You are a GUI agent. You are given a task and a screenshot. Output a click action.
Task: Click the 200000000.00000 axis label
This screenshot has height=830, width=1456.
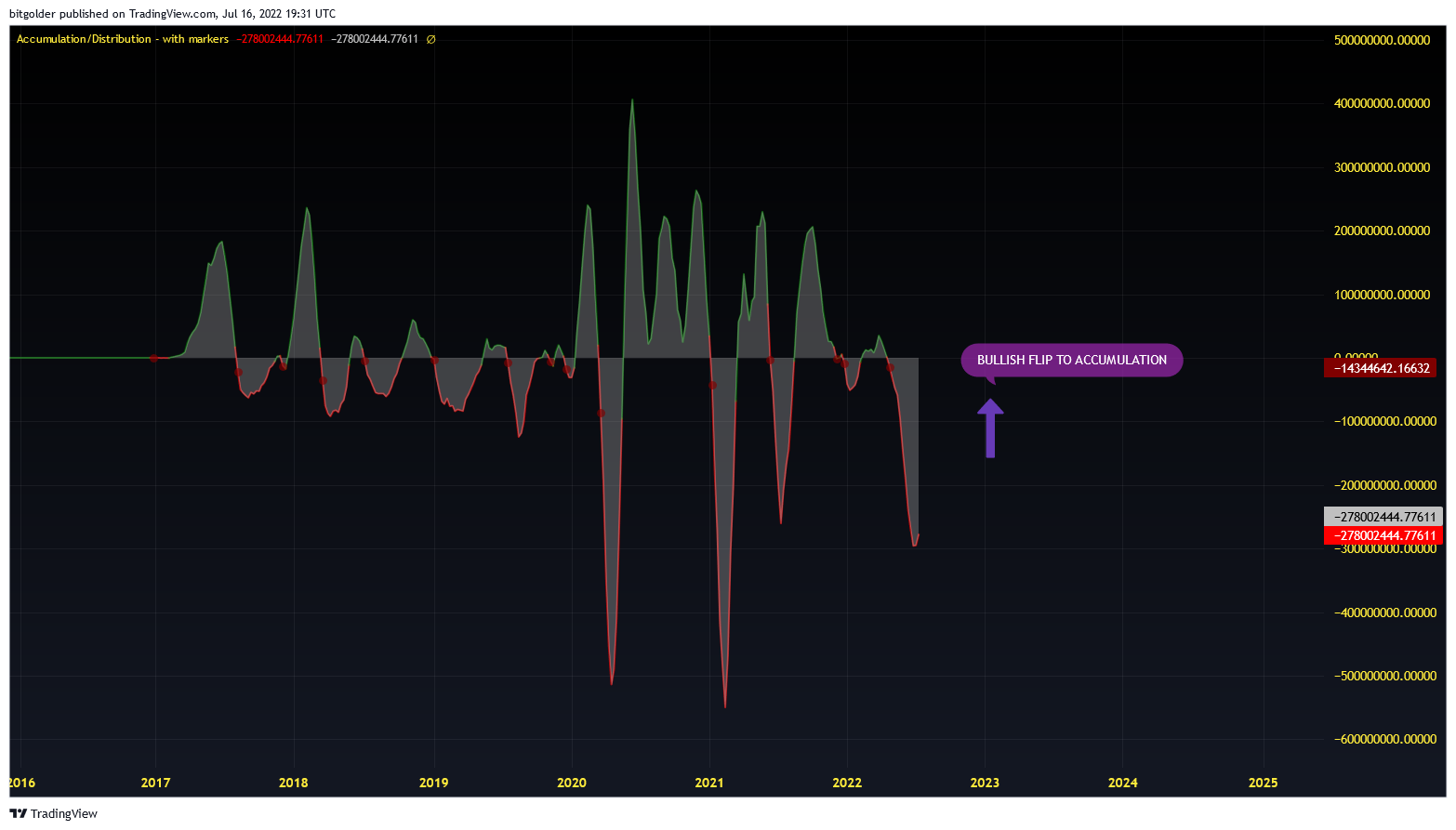click(1382, 231)
